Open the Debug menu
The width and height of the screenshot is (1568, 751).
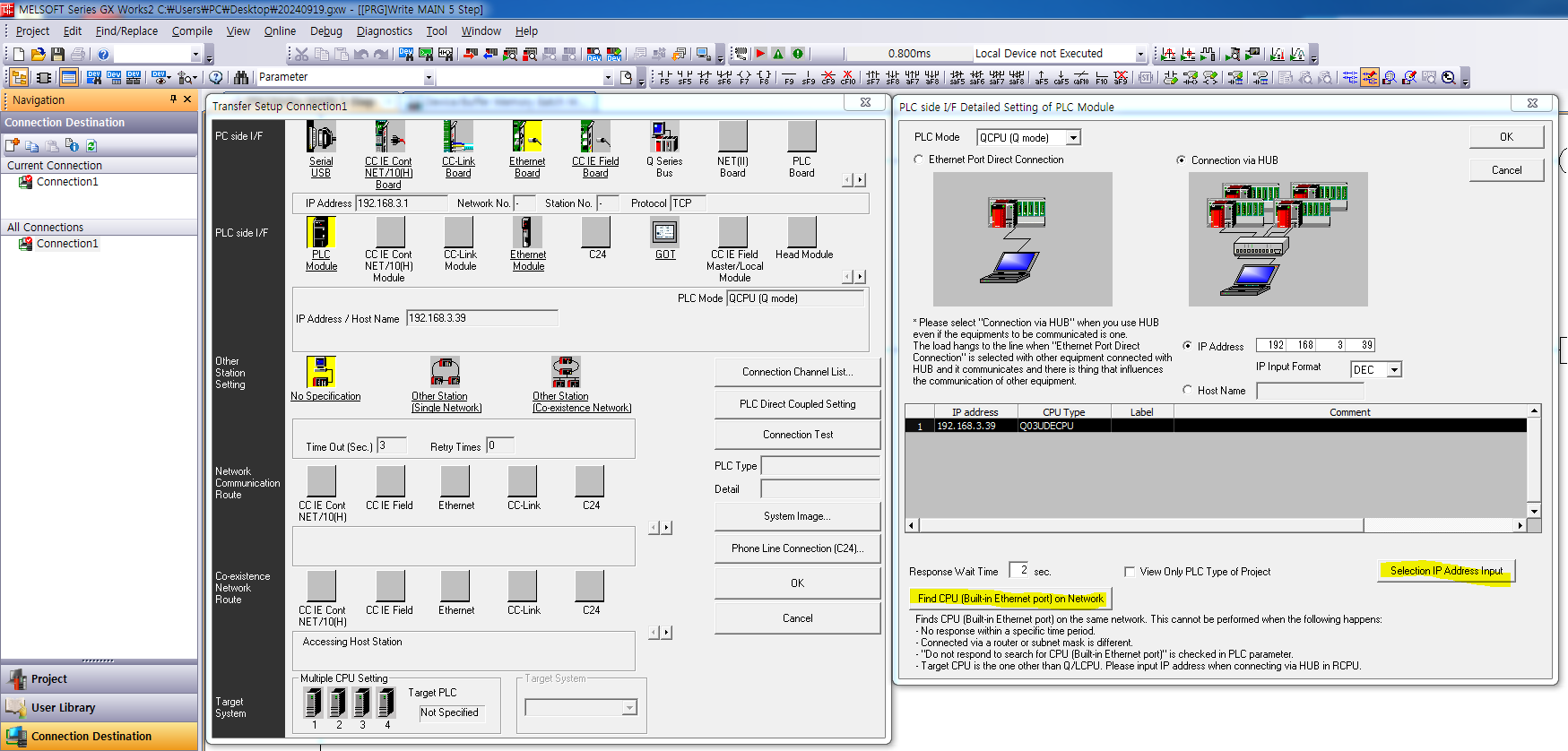[x=326, y=30]
